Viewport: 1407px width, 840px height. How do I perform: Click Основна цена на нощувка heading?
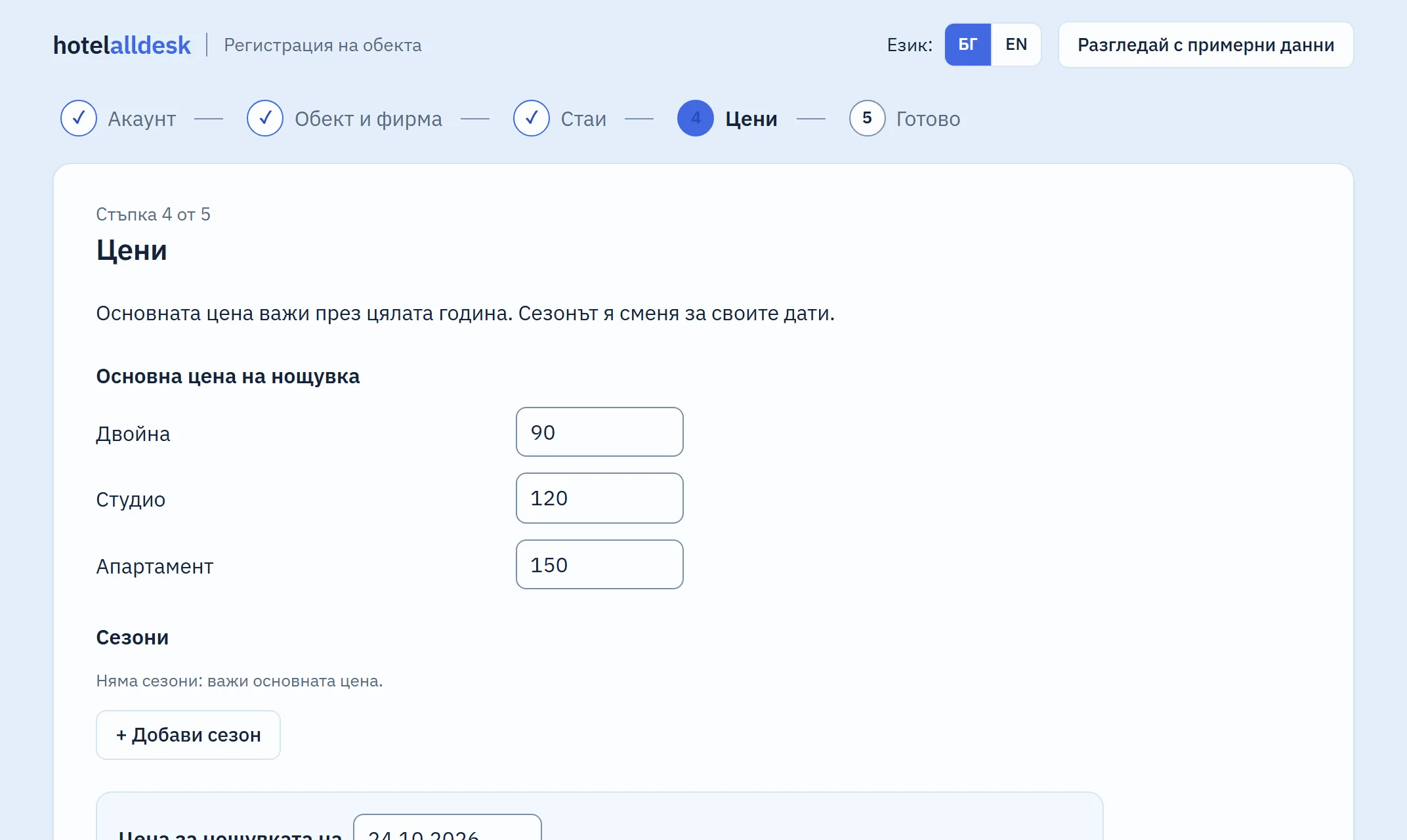coord(228,377)
